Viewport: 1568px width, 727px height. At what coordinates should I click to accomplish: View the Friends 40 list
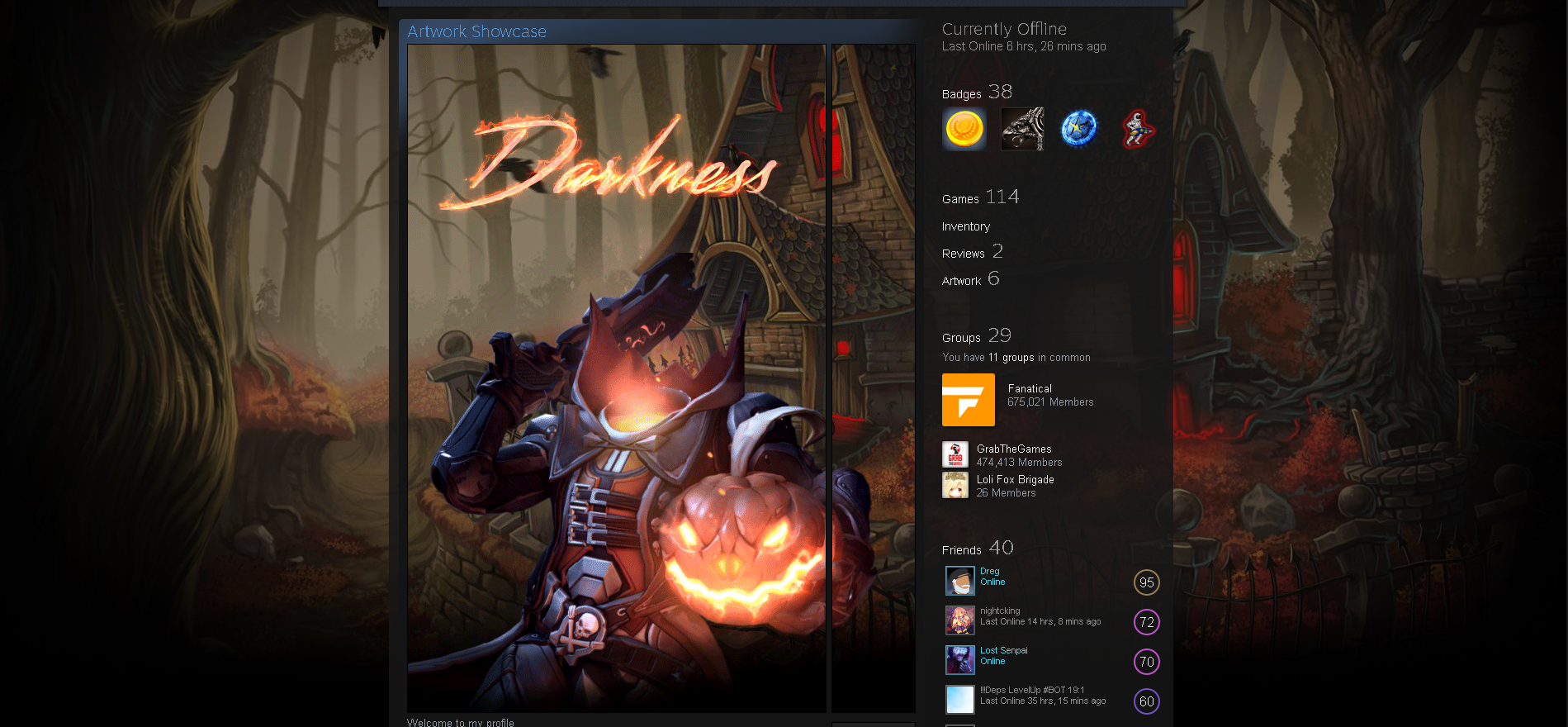click(x=978, y=549)
